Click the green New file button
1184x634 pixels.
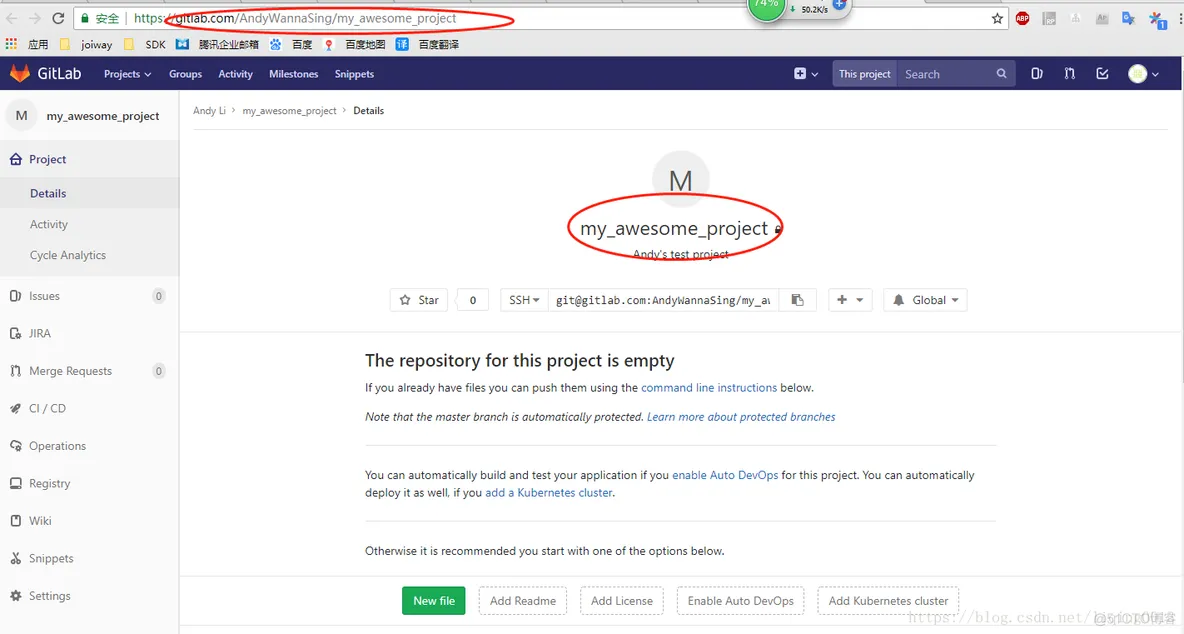(433, 601)
